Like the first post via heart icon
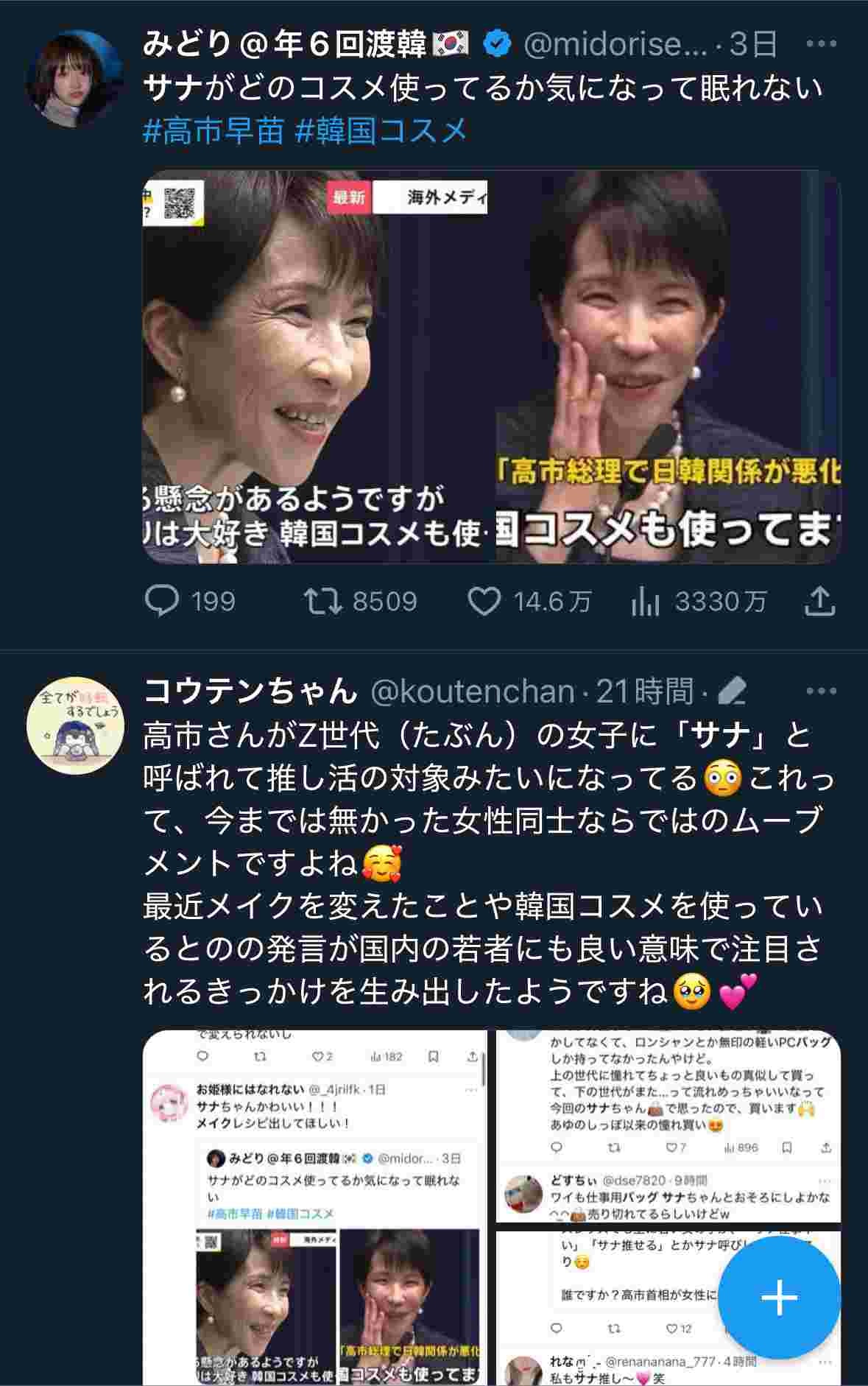Image resolution: width=868 pixels, height=1386 pixels. (x=484, y=602)
